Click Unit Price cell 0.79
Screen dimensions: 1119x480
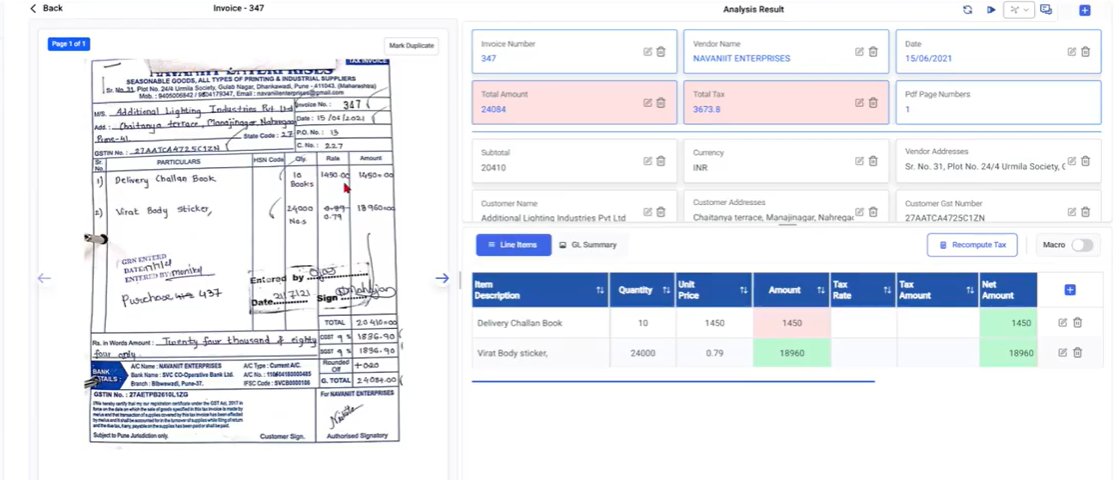pos(714,352)
